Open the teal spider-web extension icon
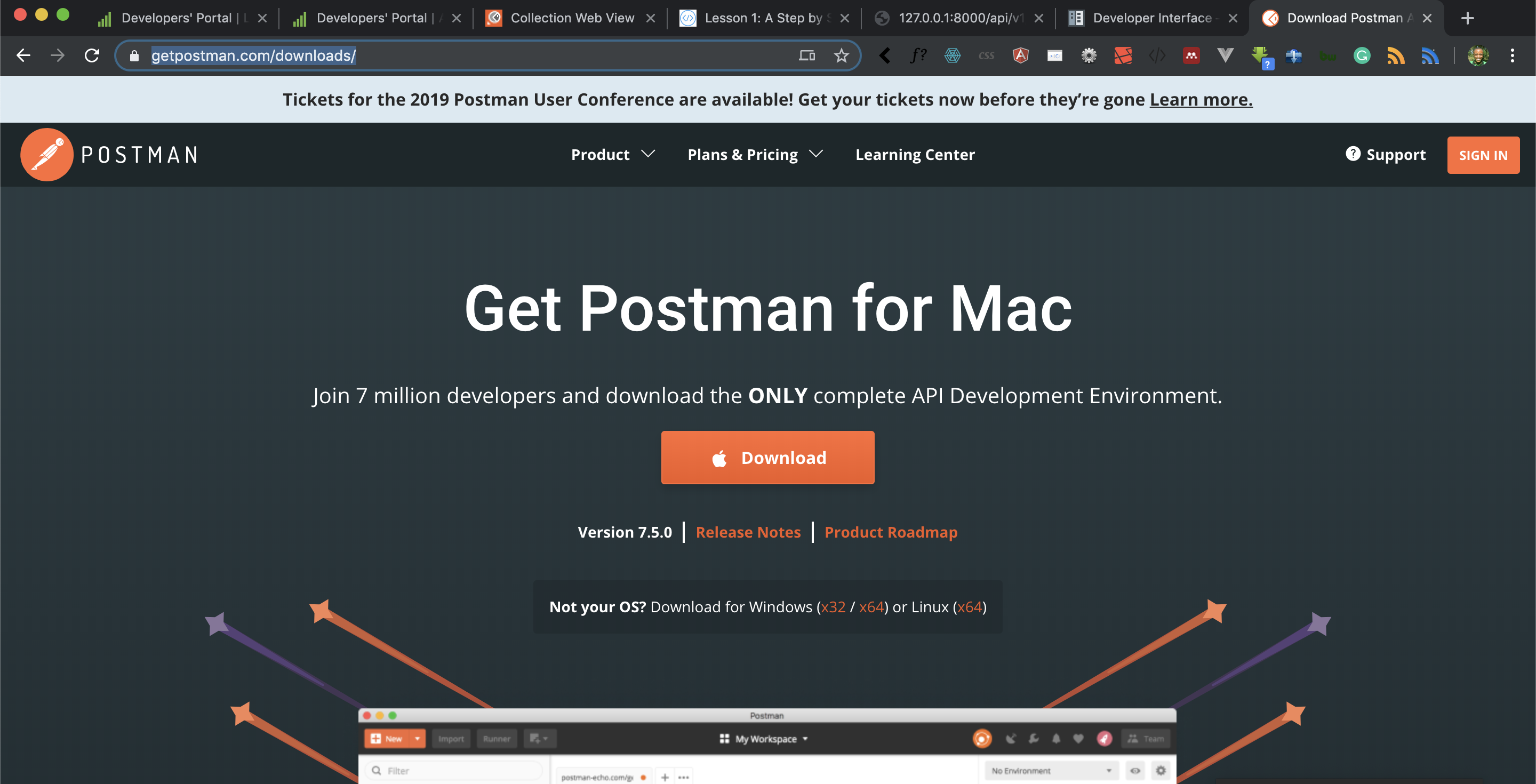1536x784 pixels. (952, 55)
